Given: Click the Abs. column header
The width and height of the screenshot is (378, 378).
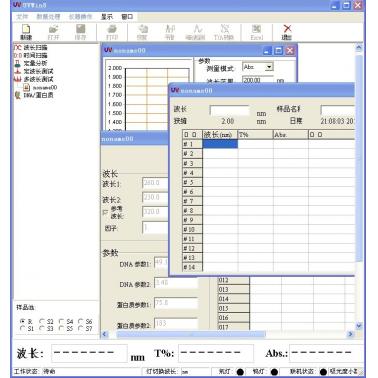Looking at the screenshot, I should tap(291, 135).
